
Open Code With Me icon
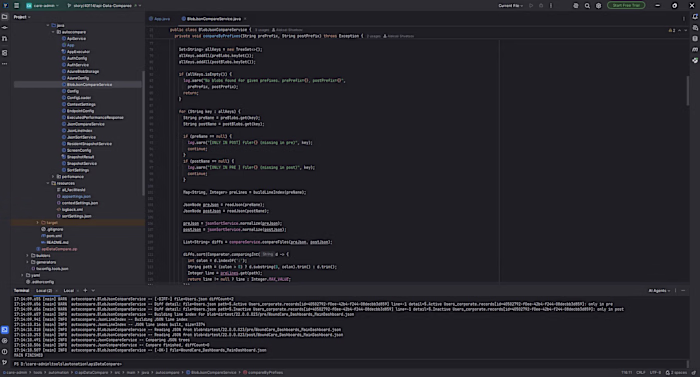576,5
